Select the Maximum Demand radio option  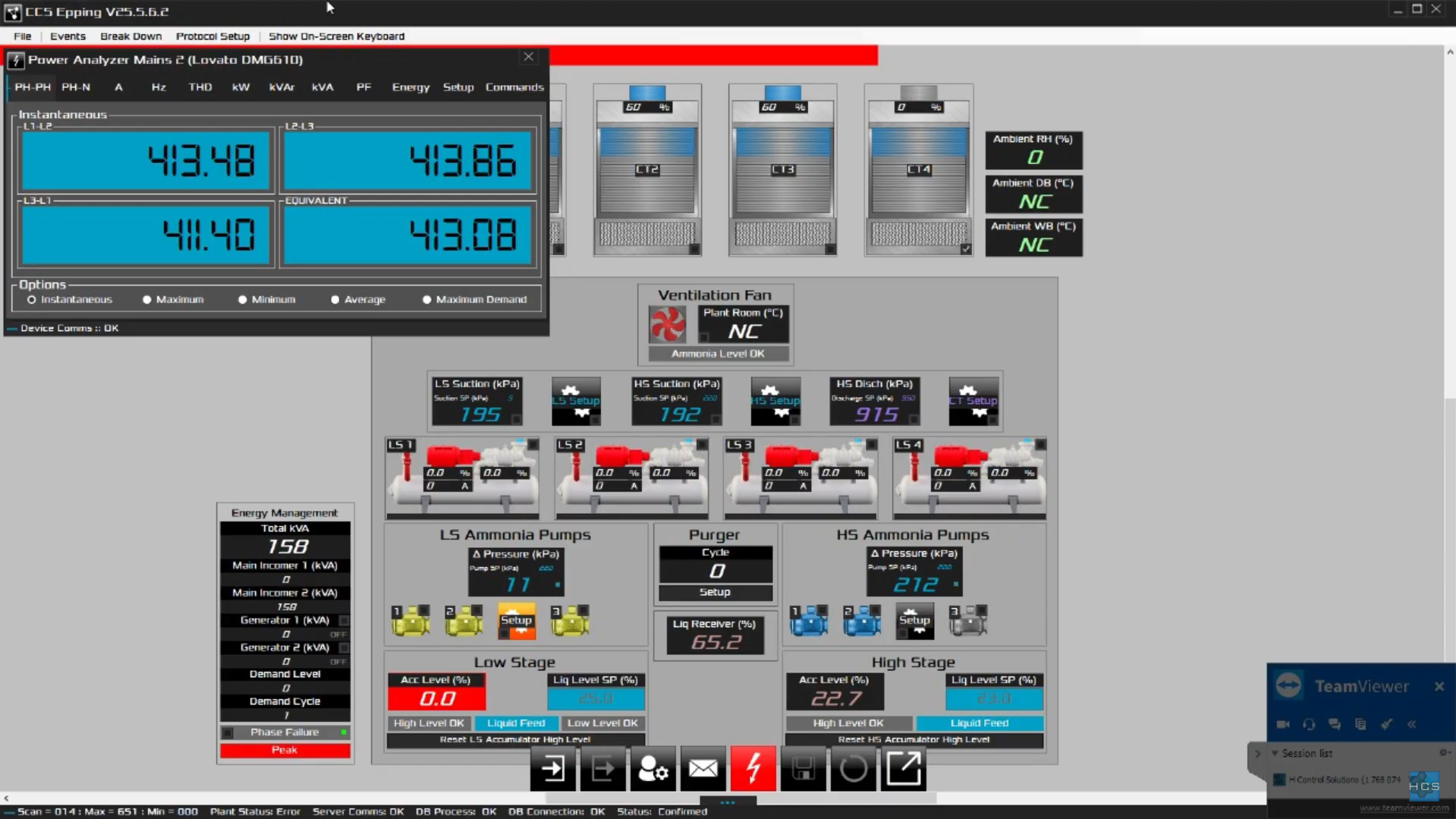tap(427, 300)
